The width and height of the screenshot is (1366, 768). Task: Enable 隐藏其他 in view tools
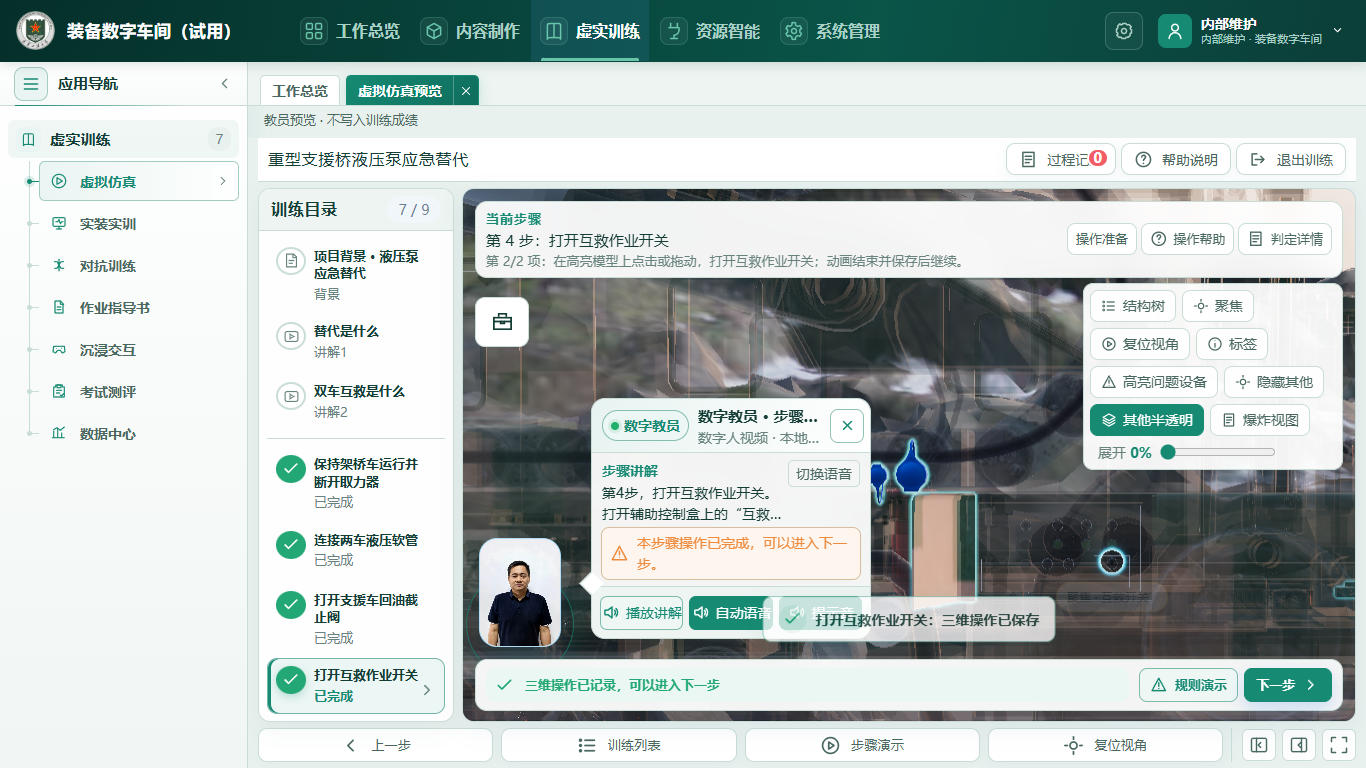pos(1274,382)
